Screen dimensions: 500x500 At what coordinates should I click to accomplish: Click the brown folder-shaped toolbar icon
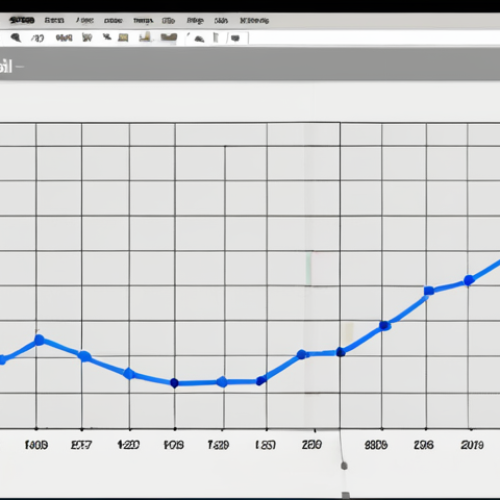[x=169, y=37]
